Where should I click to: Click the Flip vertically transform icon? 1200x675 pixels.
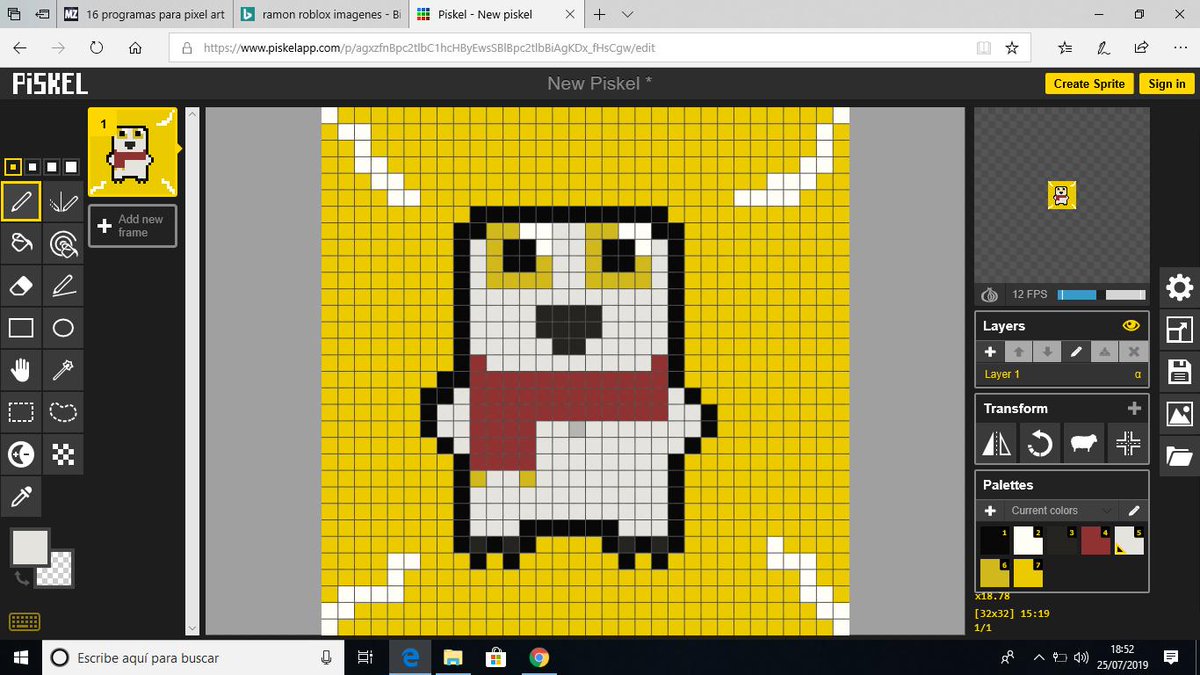pos(998,443)
